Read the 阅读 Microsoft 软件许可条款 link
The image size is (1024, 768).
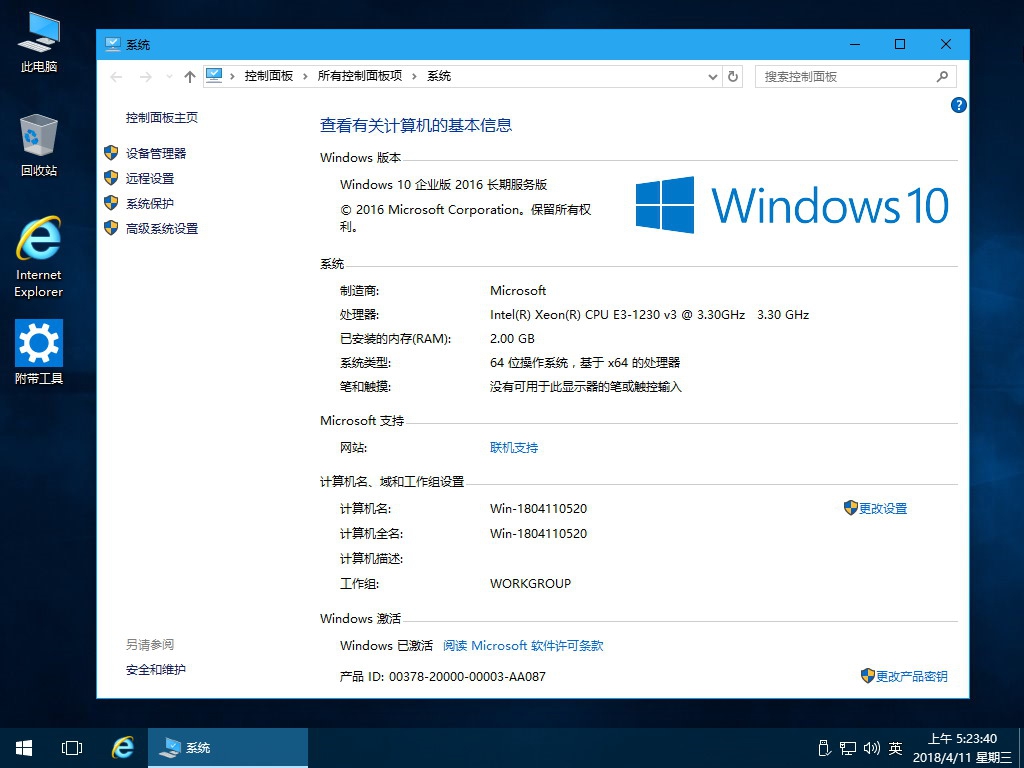523,646
